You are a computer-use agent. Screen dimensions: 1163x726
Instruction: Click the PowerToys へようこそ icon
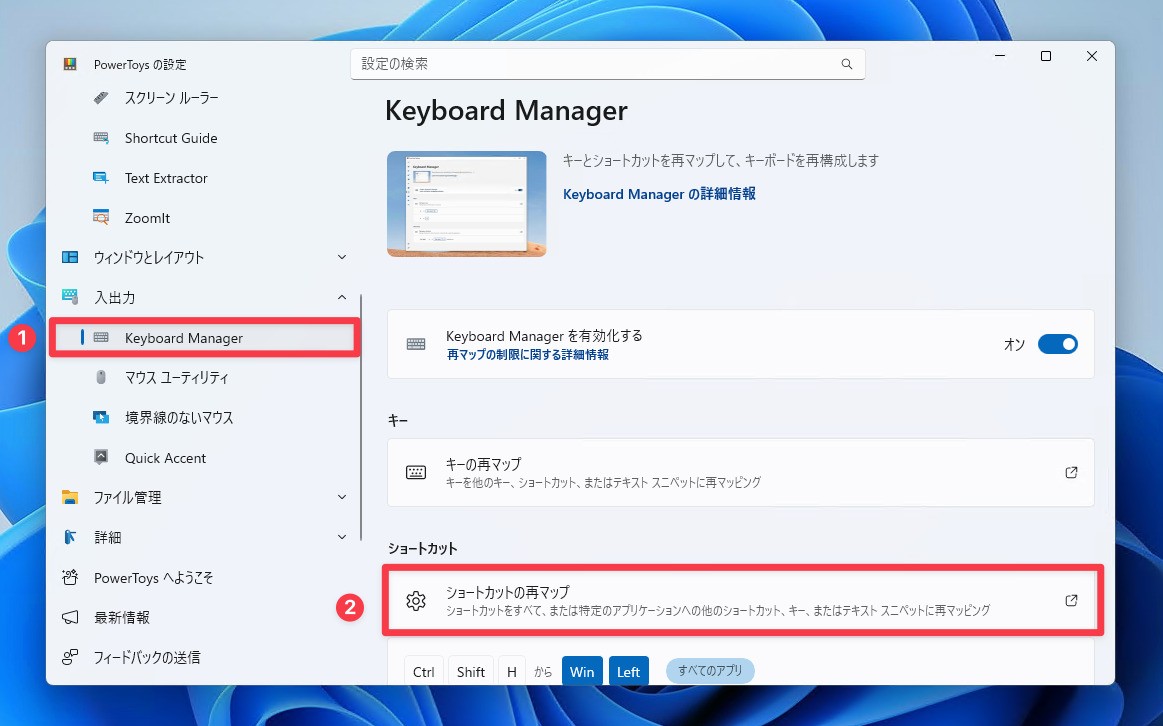click(70, 577)
